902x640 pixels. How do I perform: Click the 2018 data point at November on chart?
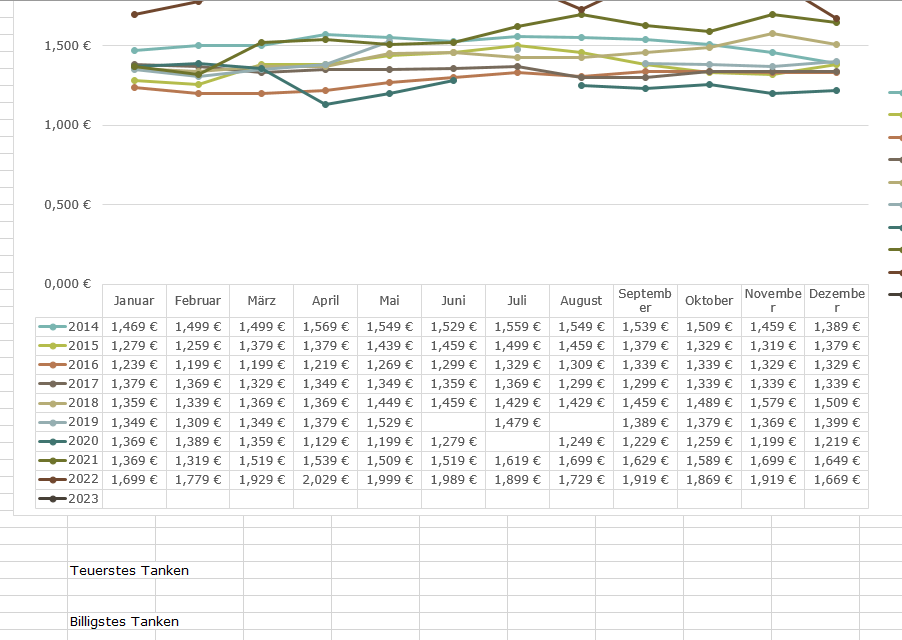[x=773, y=33]
